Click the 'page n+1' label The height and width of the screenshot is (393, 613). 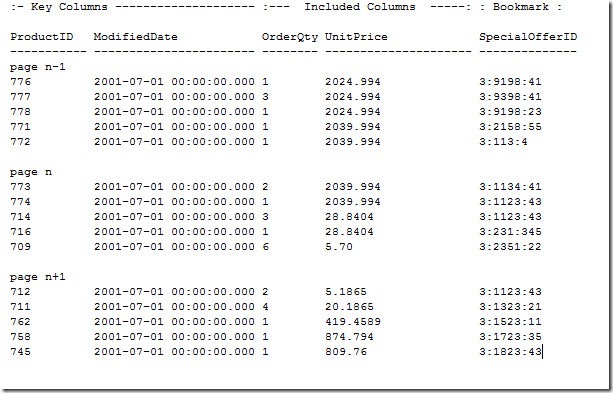click(x=38, y=277)
